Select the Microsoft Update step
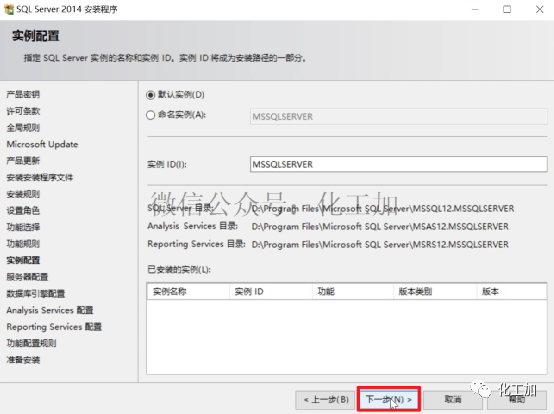 [42, 144]
